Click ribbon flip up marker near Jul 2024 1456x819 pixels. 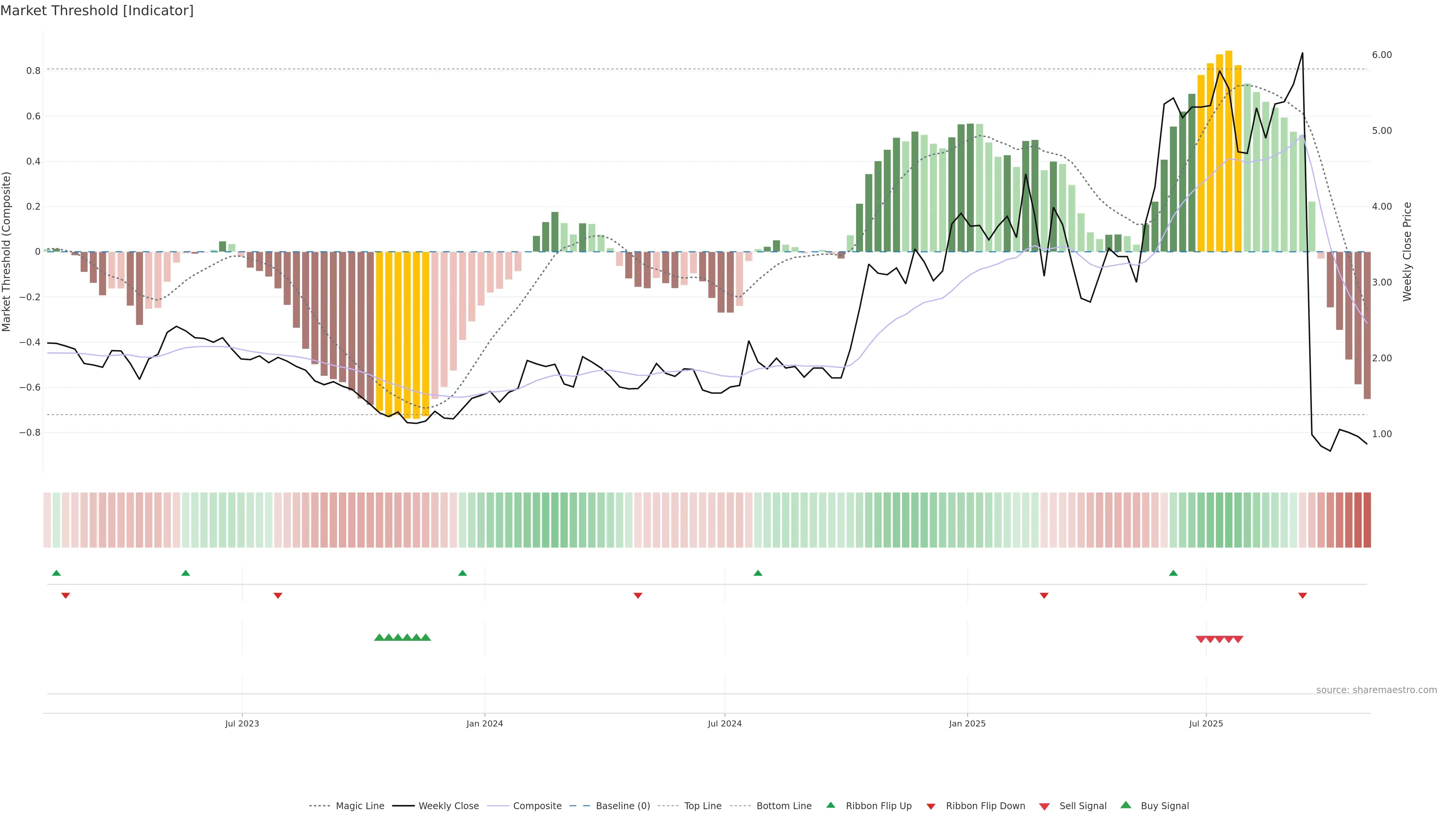point(758,573)
